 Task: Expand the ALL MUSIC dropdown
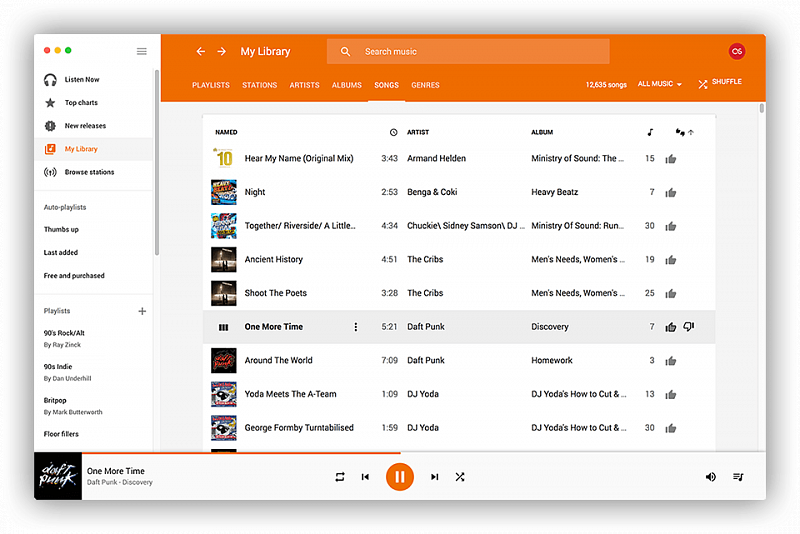pos(659,85)
